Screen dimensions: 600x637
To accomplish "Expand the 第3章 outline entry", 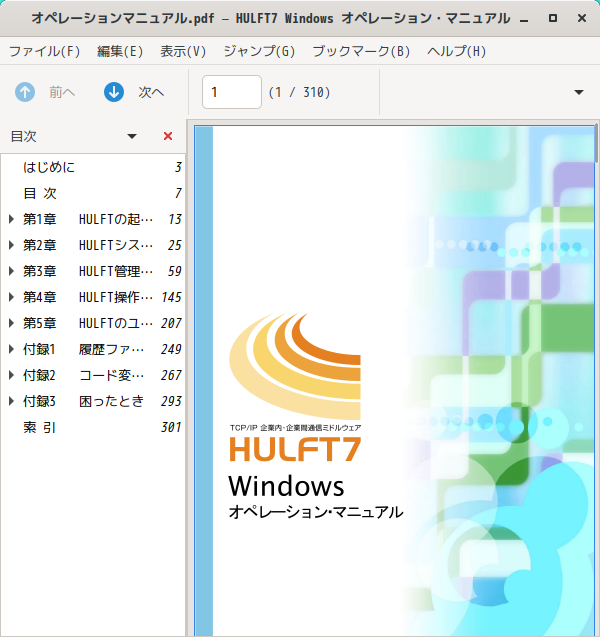I will tap(11, 271).
